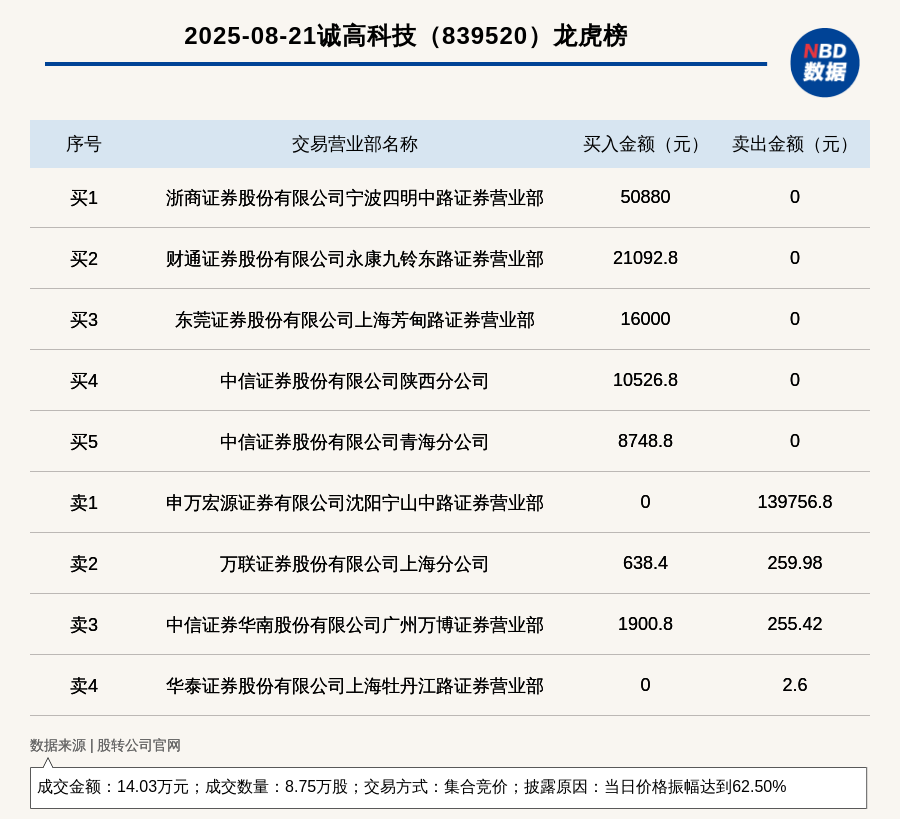
Task: Click the 成交金额 summary note box
Action: [x=448, y=787]
